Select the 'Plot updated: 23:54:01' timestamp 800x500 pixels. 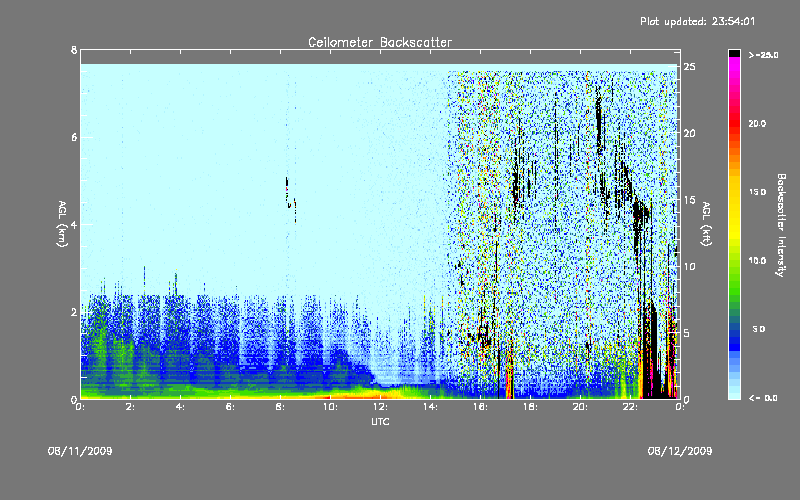click(x=697, y=21)
